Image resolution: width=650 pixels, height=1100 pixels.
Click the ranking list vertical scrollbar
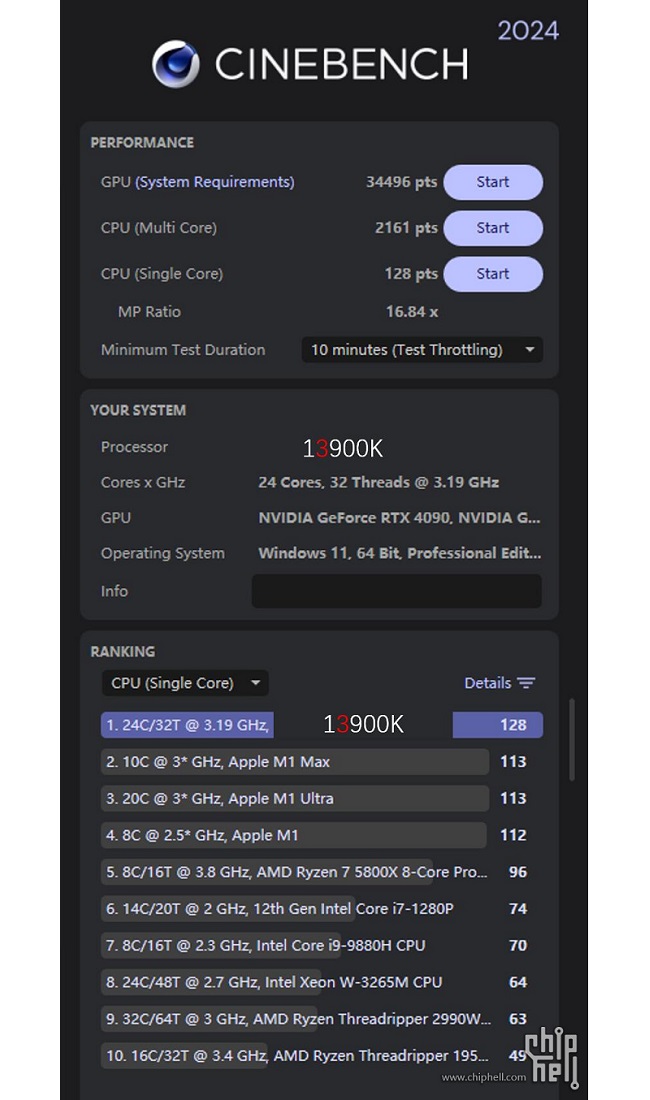571,740
